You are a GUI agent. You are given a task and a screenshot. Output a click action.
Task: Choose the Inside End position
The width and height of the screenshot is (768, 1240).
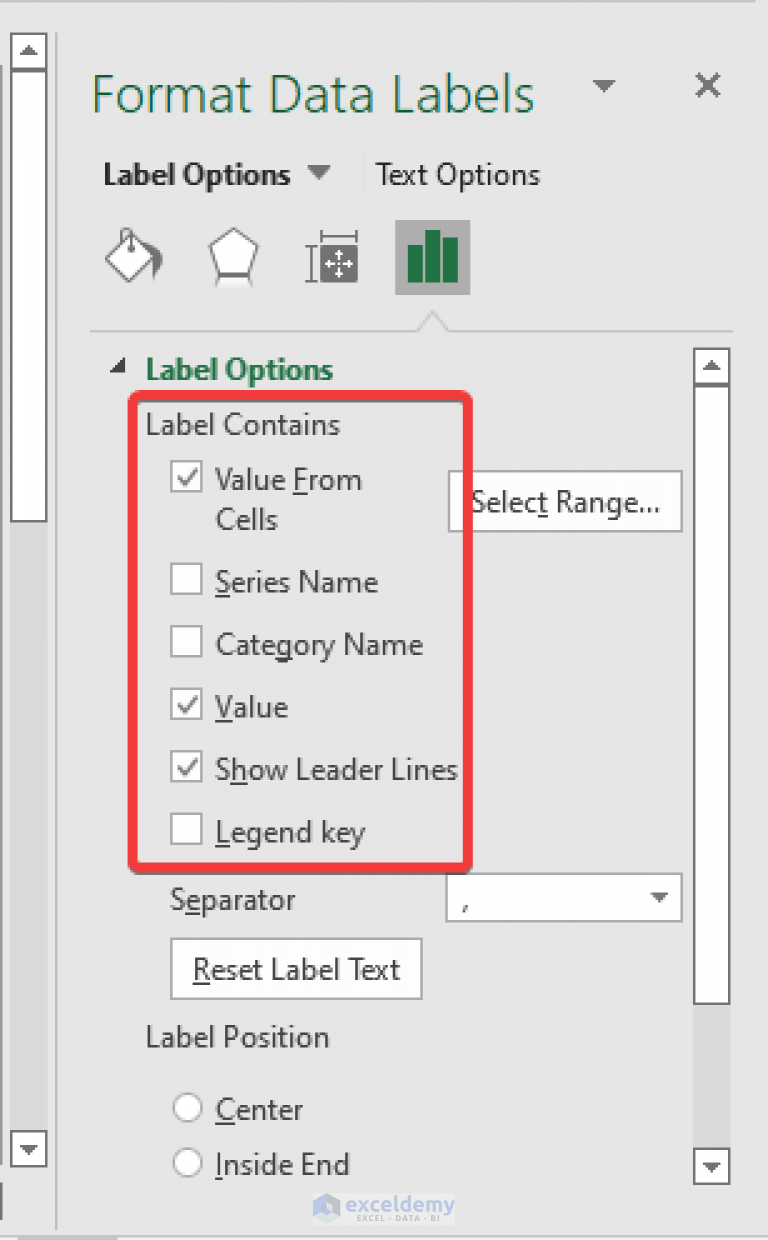tap(187, 1163)
